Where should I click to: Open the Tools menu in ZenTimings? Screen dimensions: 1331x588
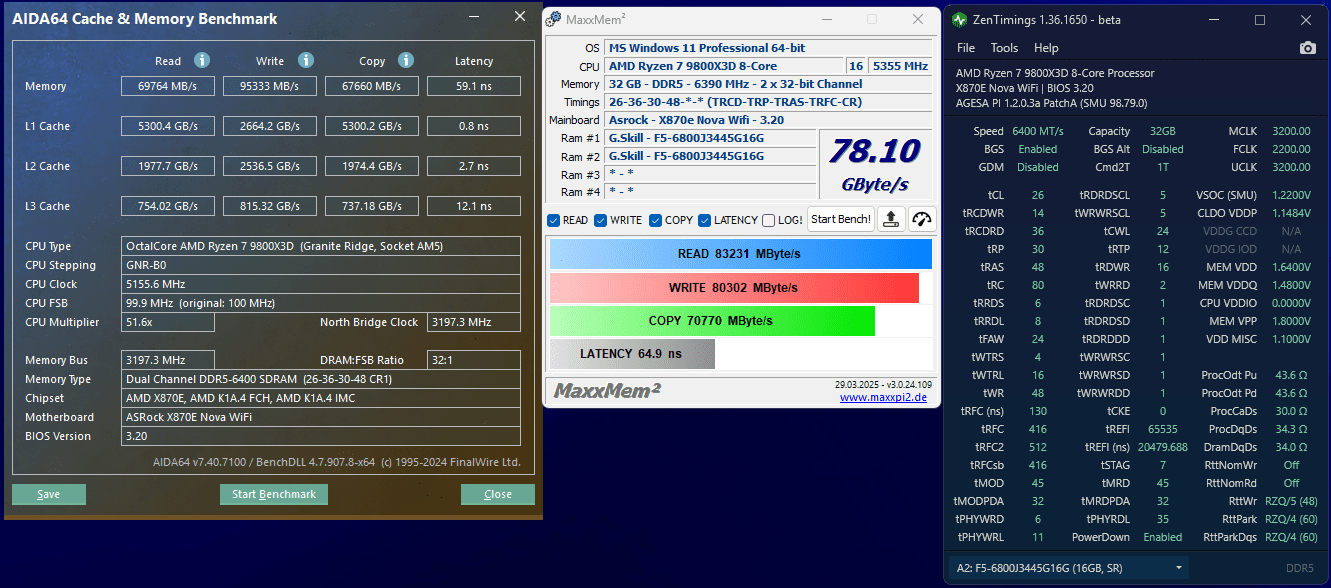[x=1004, y=48]
